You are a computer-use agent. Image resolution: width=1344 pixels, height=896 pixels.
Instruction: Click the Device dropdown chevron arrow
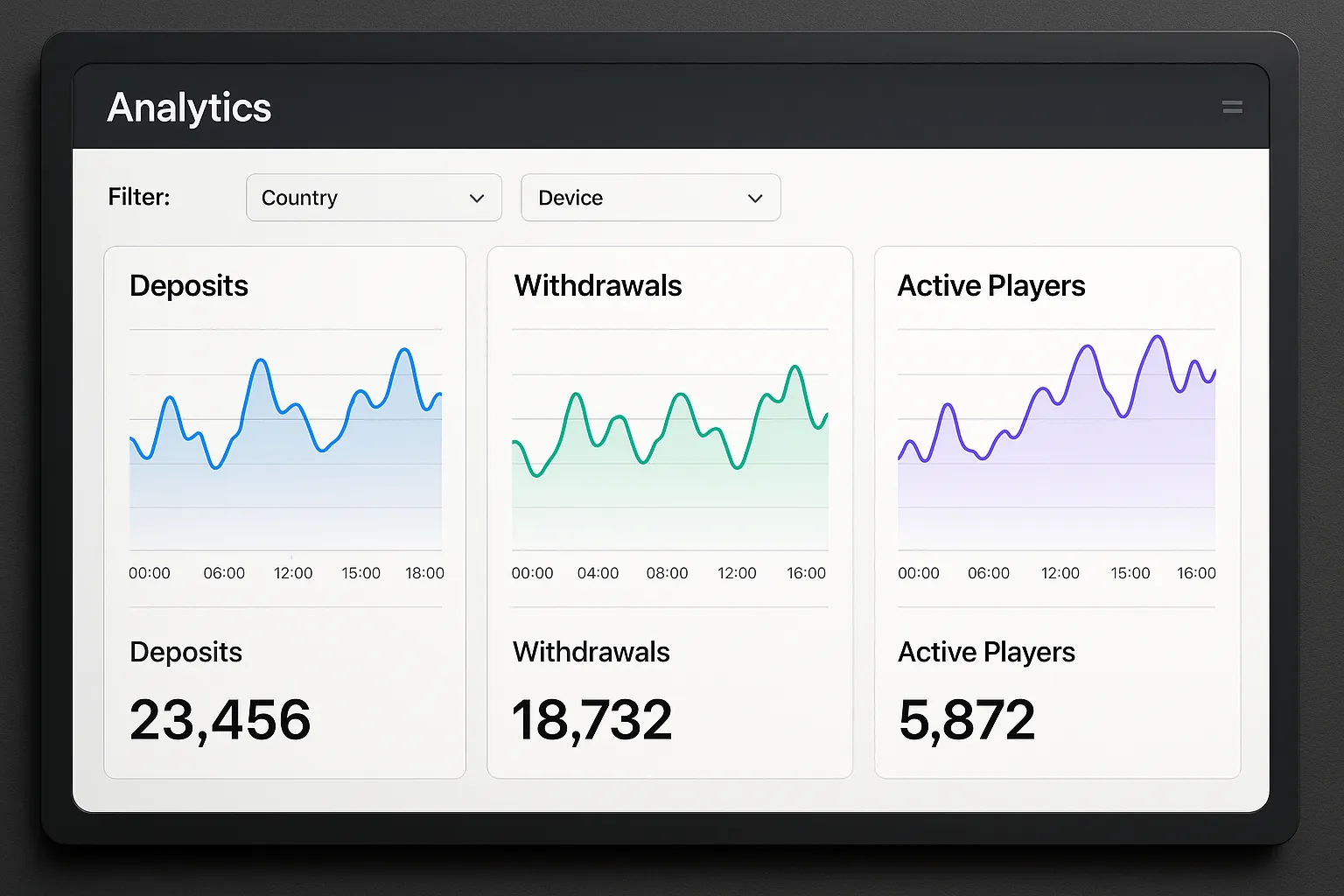tap(755, 199)
